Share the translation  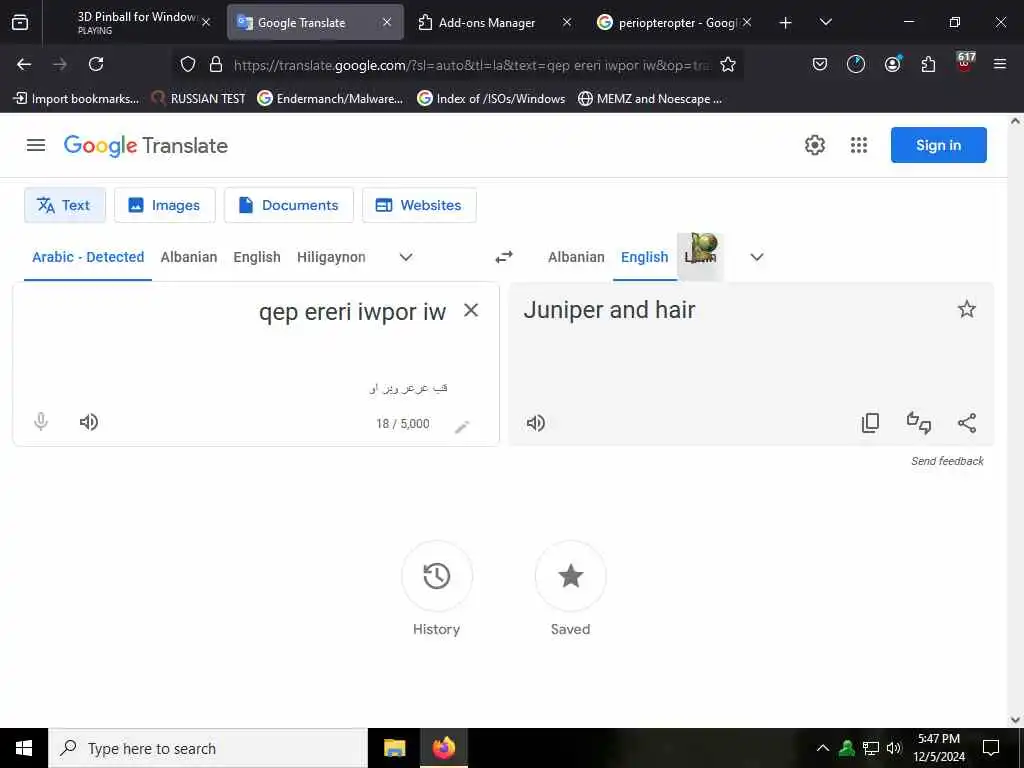click(x=967, y=423)
